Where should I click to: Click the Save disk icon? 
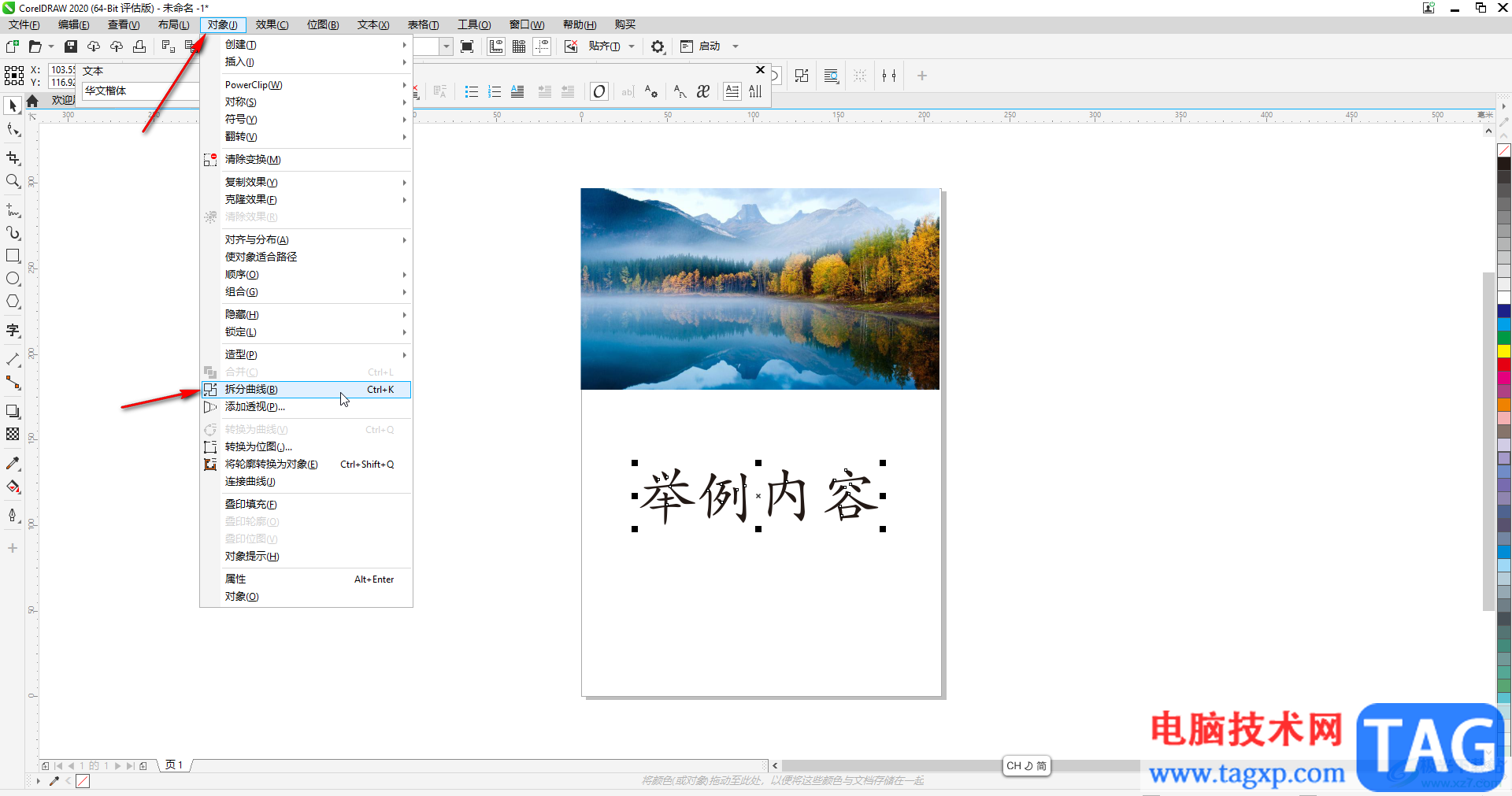(x=71, y=46)
